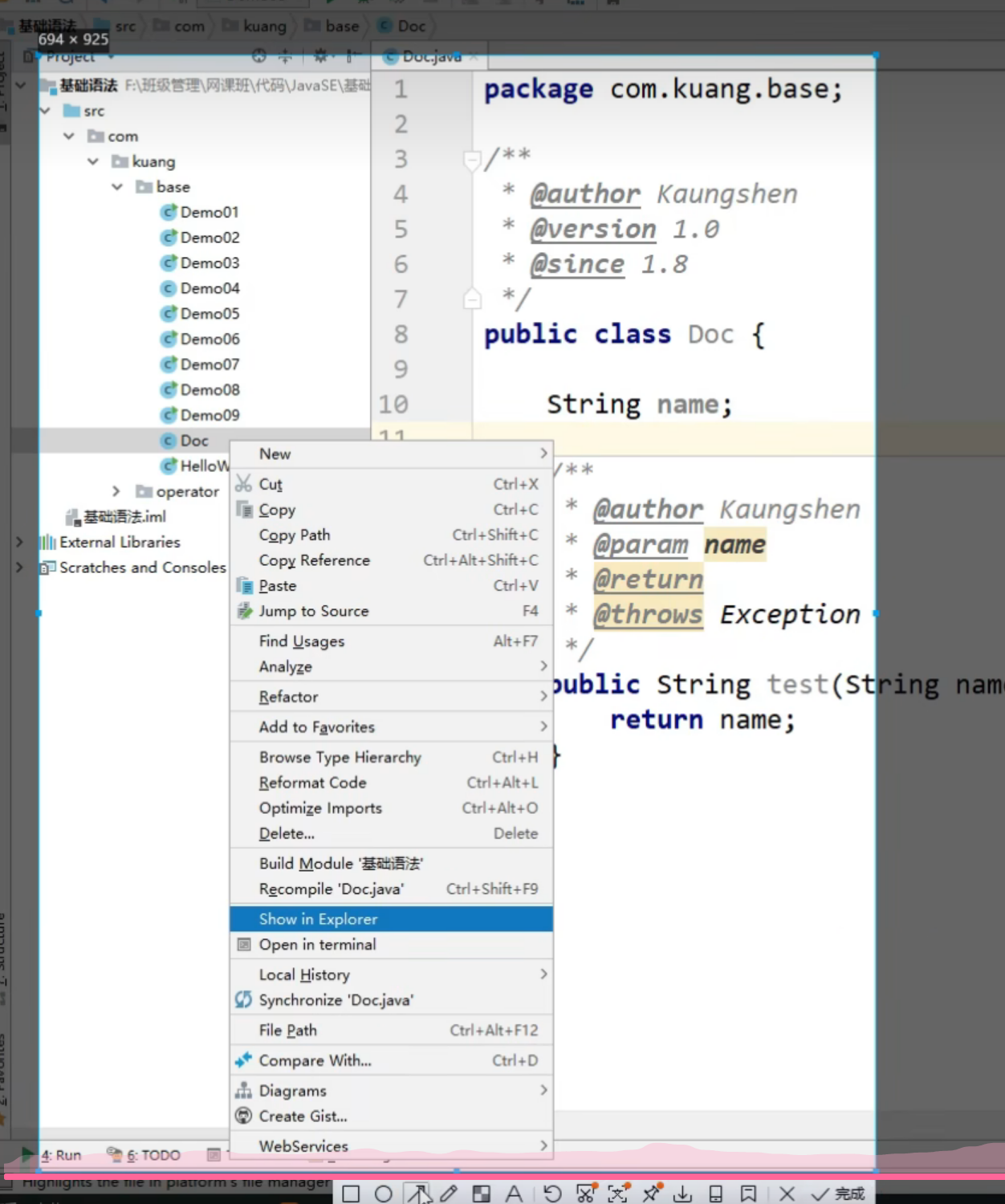Screen dimensions: 1005x1204
Task: Open the 4: Run tool window
Action: 52,1155
